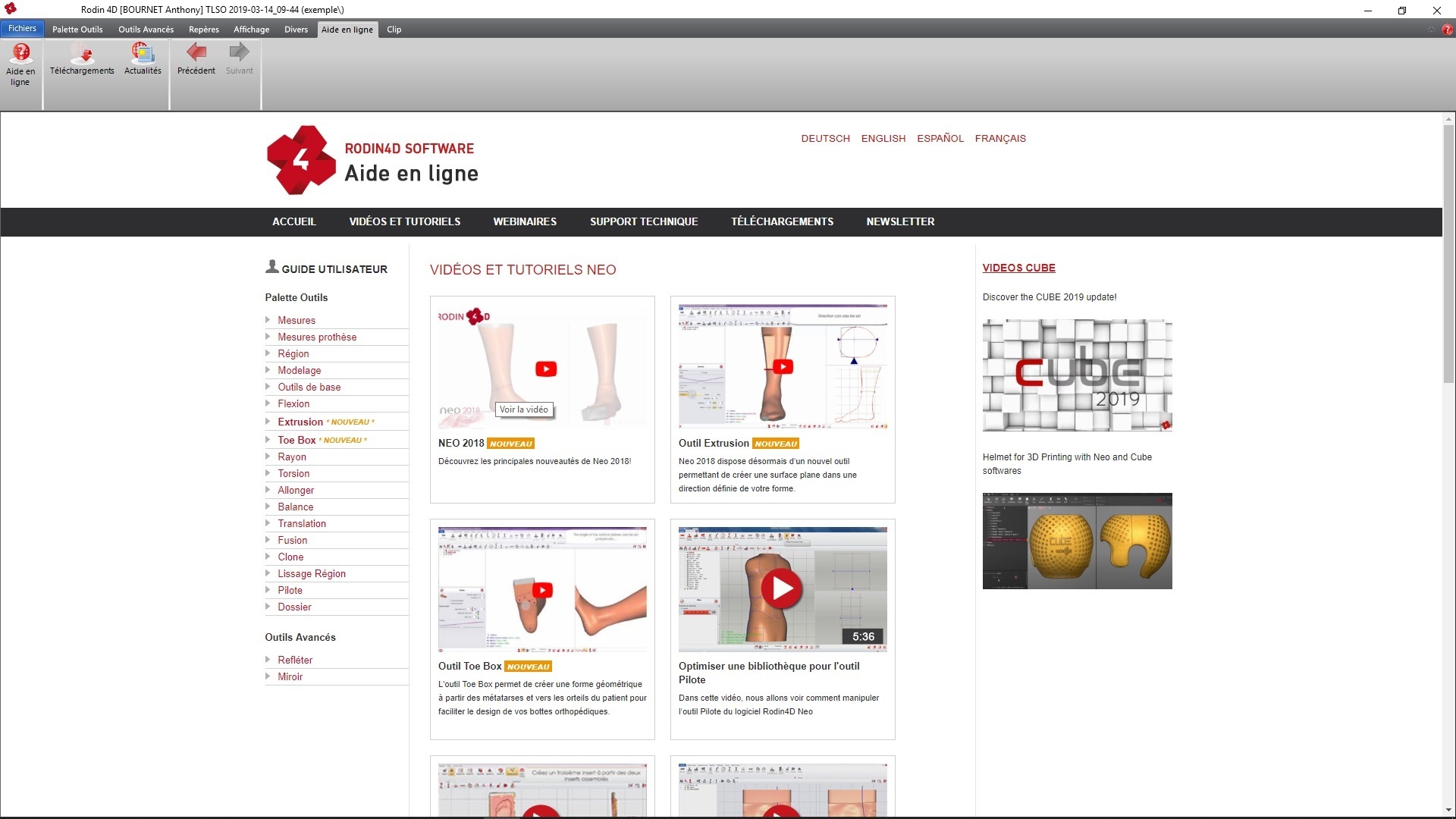Open the CUBE 2019 thumbnail
This screenshot has width=1456, height=819.
pos(1077,375)
